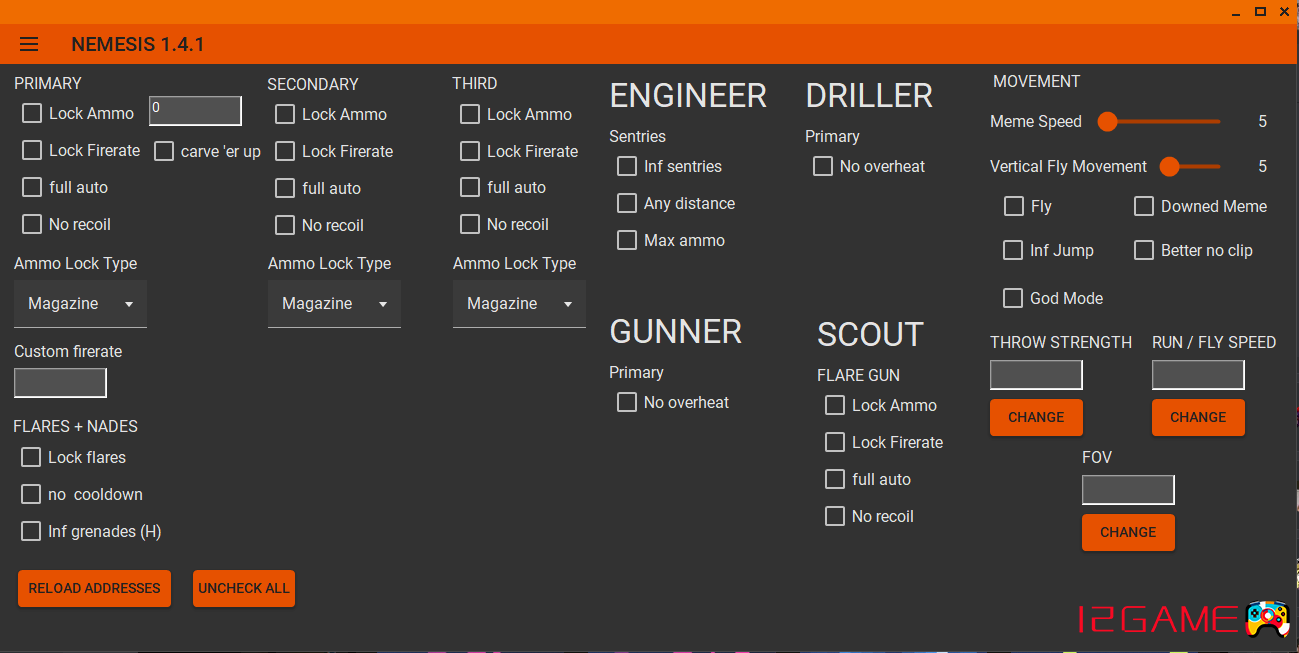Open Primary Ammo Lock Type dropdown
Screen dimensions: 1299x653
pyautogui.click(x=80, y=304)
